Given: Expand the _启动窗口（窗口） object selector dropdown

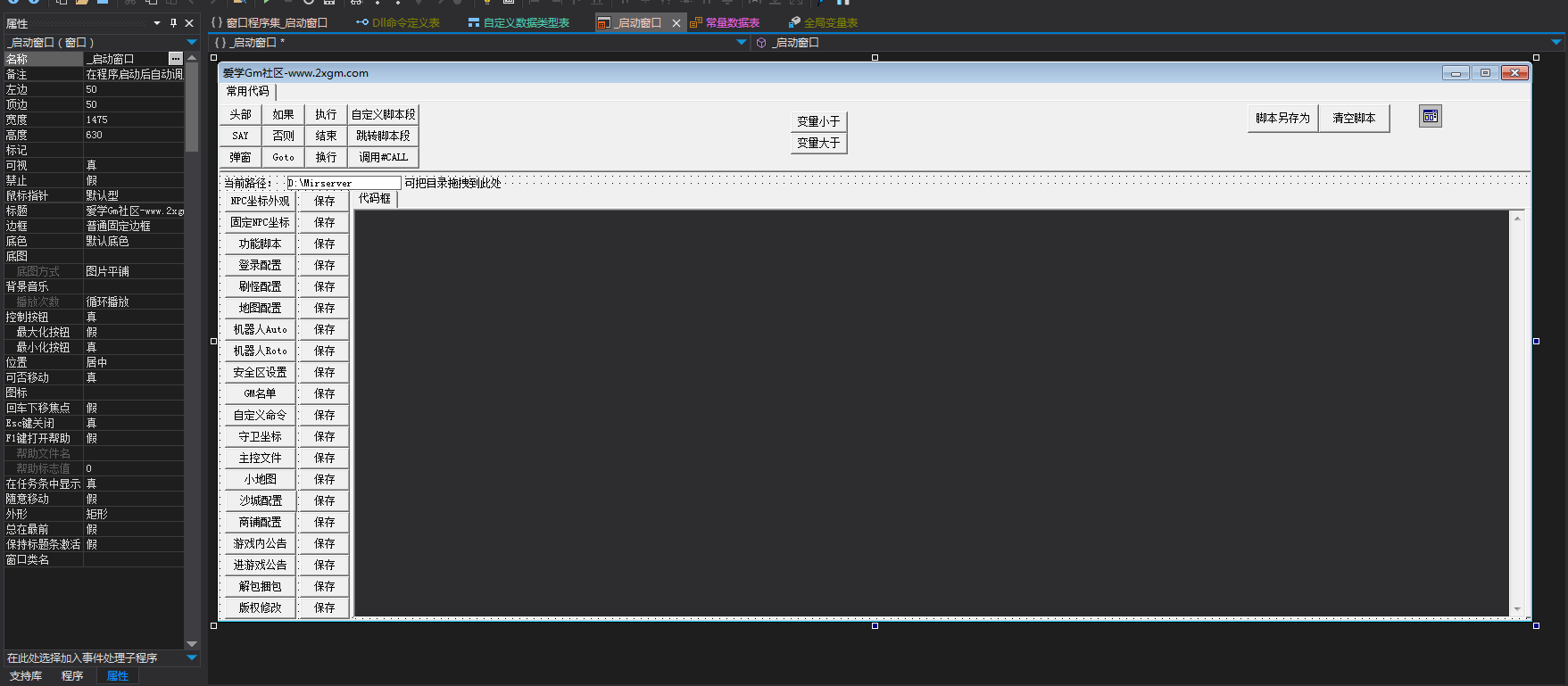Looking at the screenshot, I should pos(191,42).
